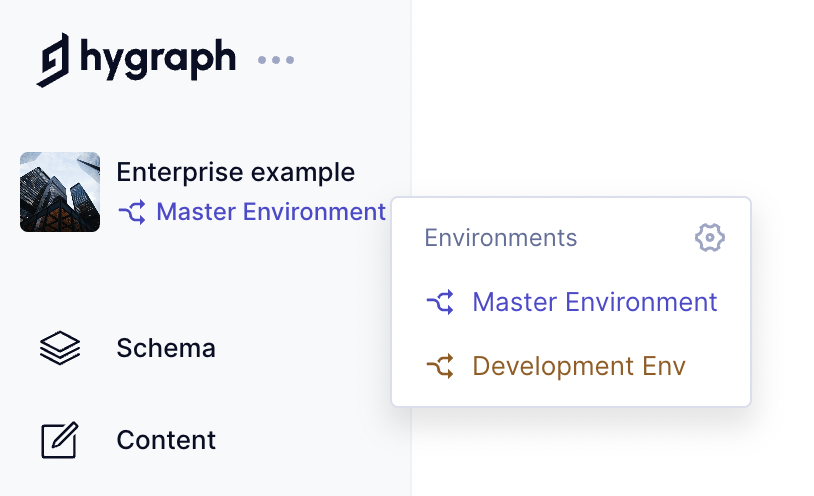Click the Enterprise example project thumbnail

click(60, 192)
